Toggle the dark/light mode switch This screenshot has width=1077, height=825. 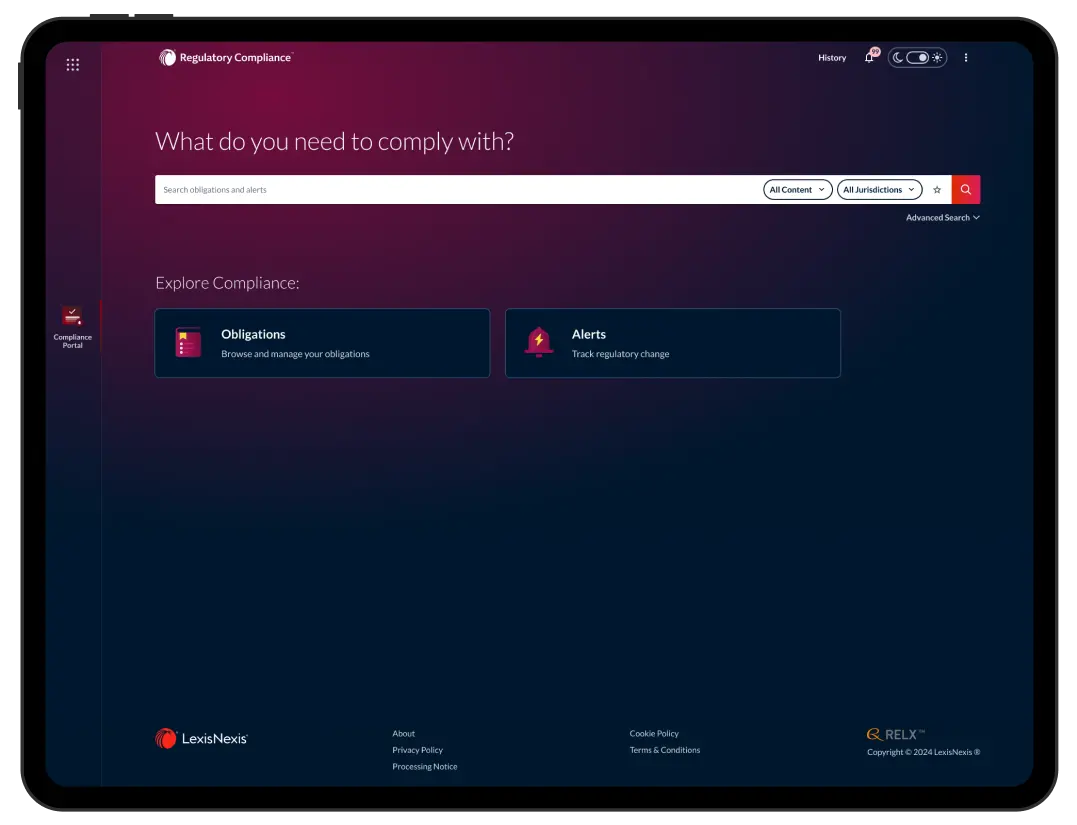(917, 58)
